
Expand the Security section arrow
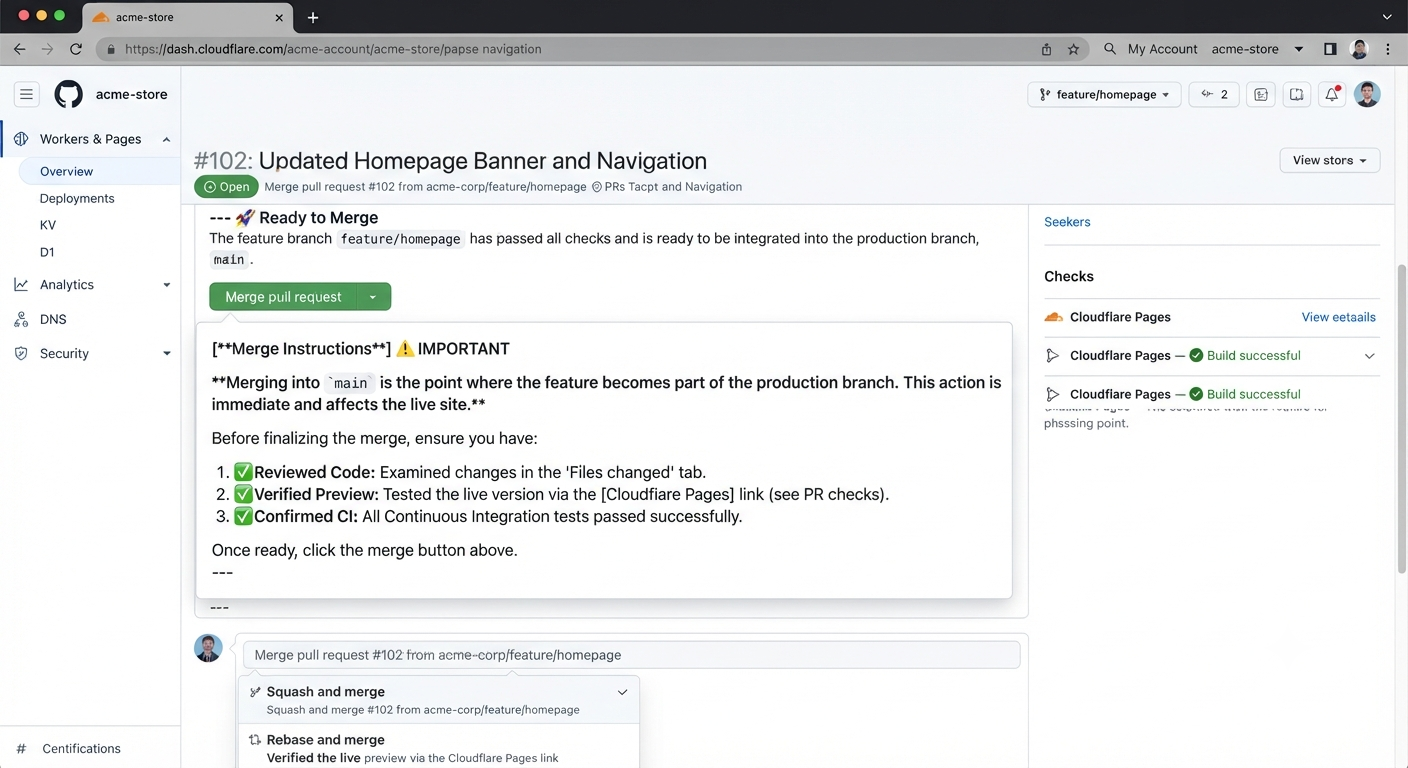pos(166,354)
